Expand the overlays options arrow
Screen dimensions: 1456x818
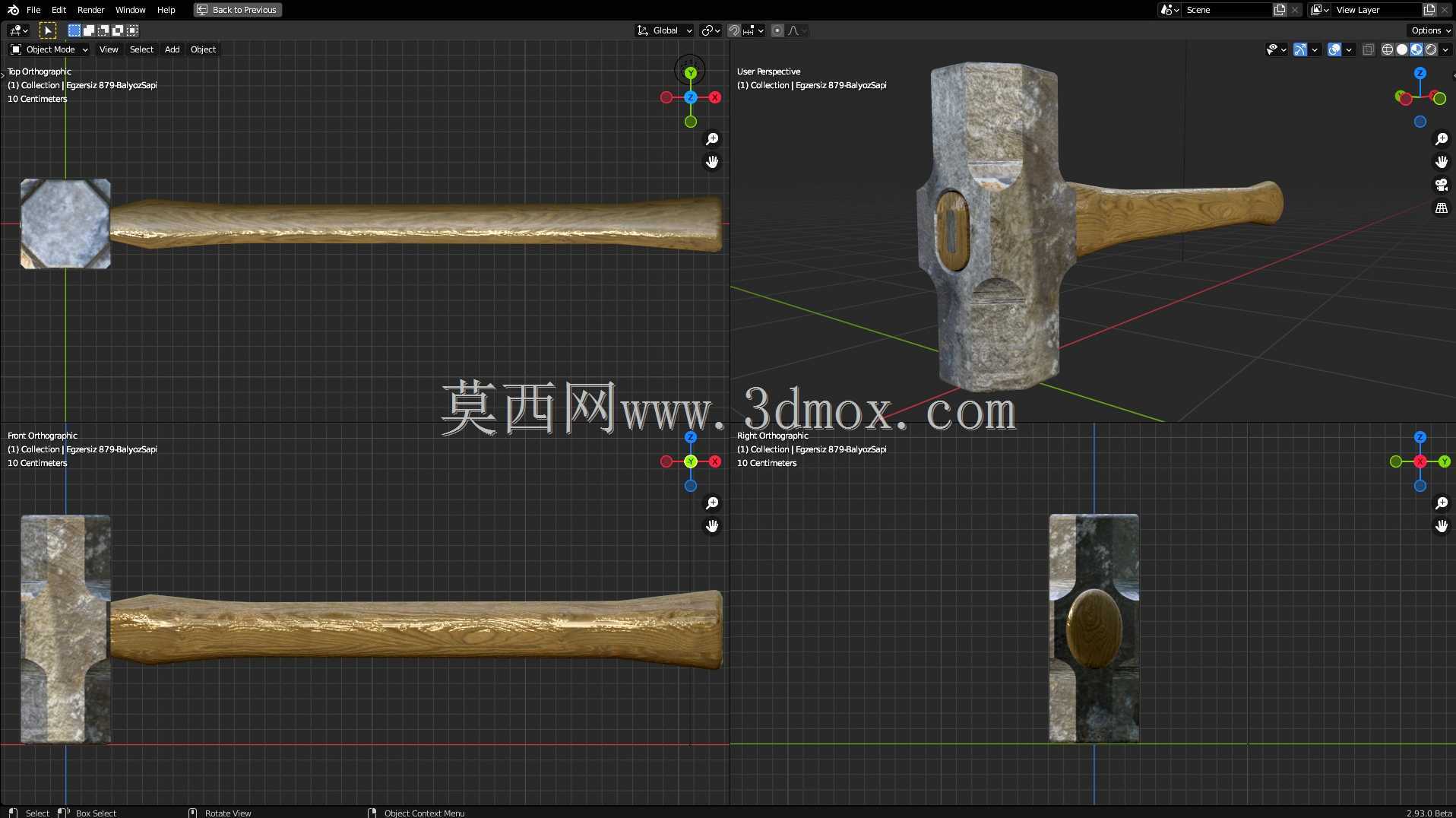tap(1349, 49)
